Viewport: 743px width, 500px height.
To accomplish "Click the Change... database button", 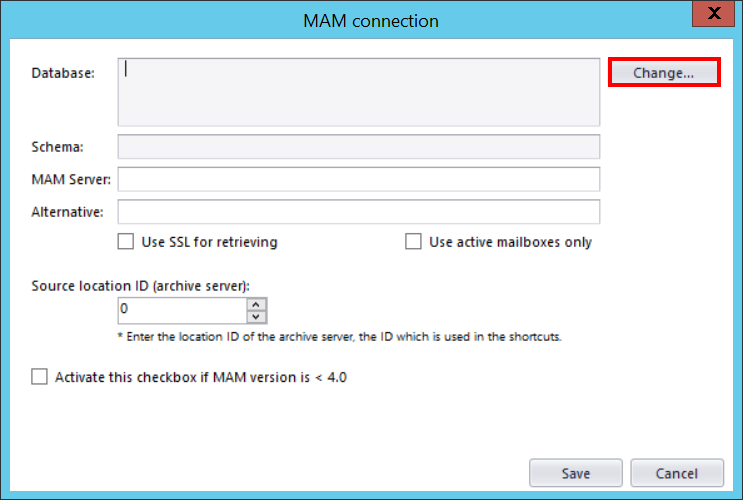I will tap(664, 73).
